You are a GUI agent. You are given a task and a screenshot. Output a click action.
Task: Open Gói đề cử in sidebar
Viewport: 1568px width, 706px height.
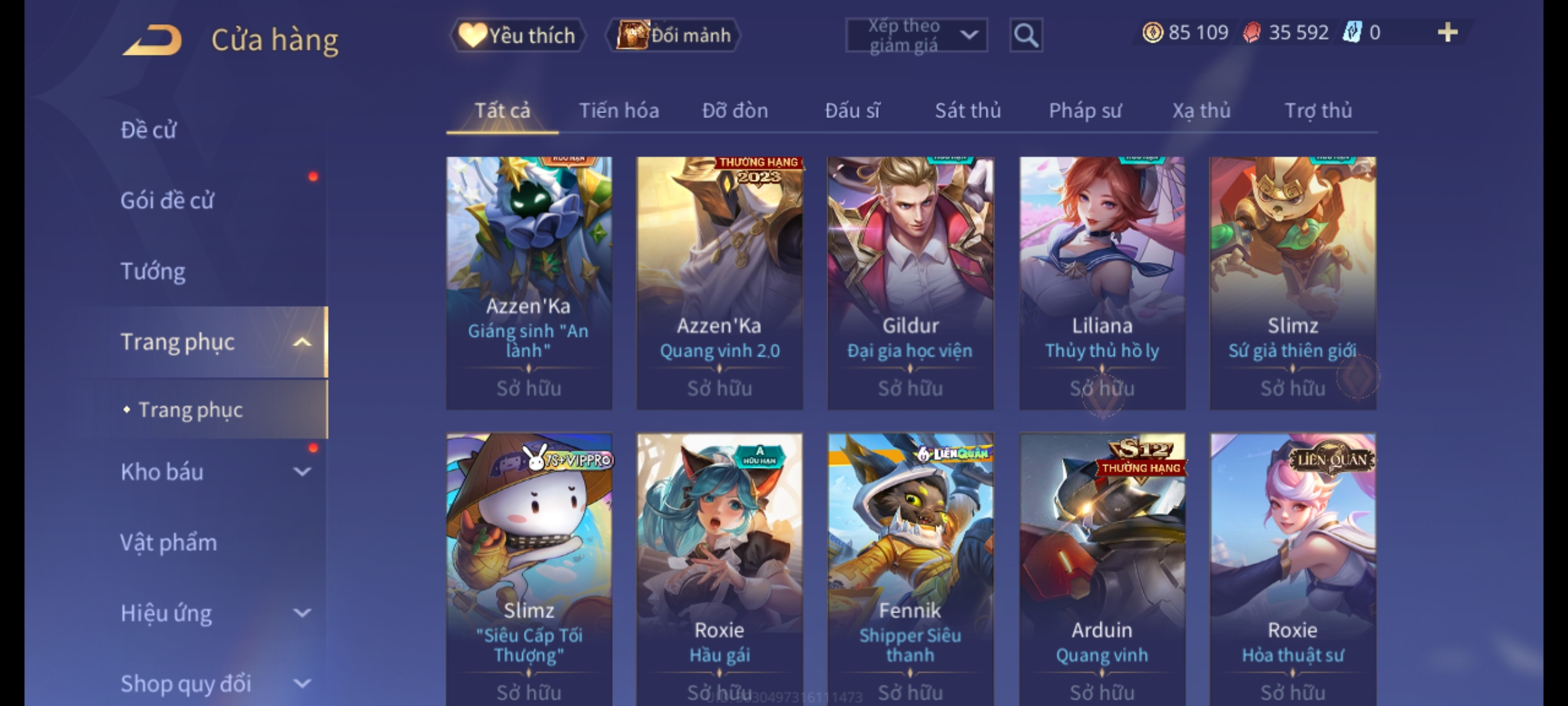click(x=167, y=200)
